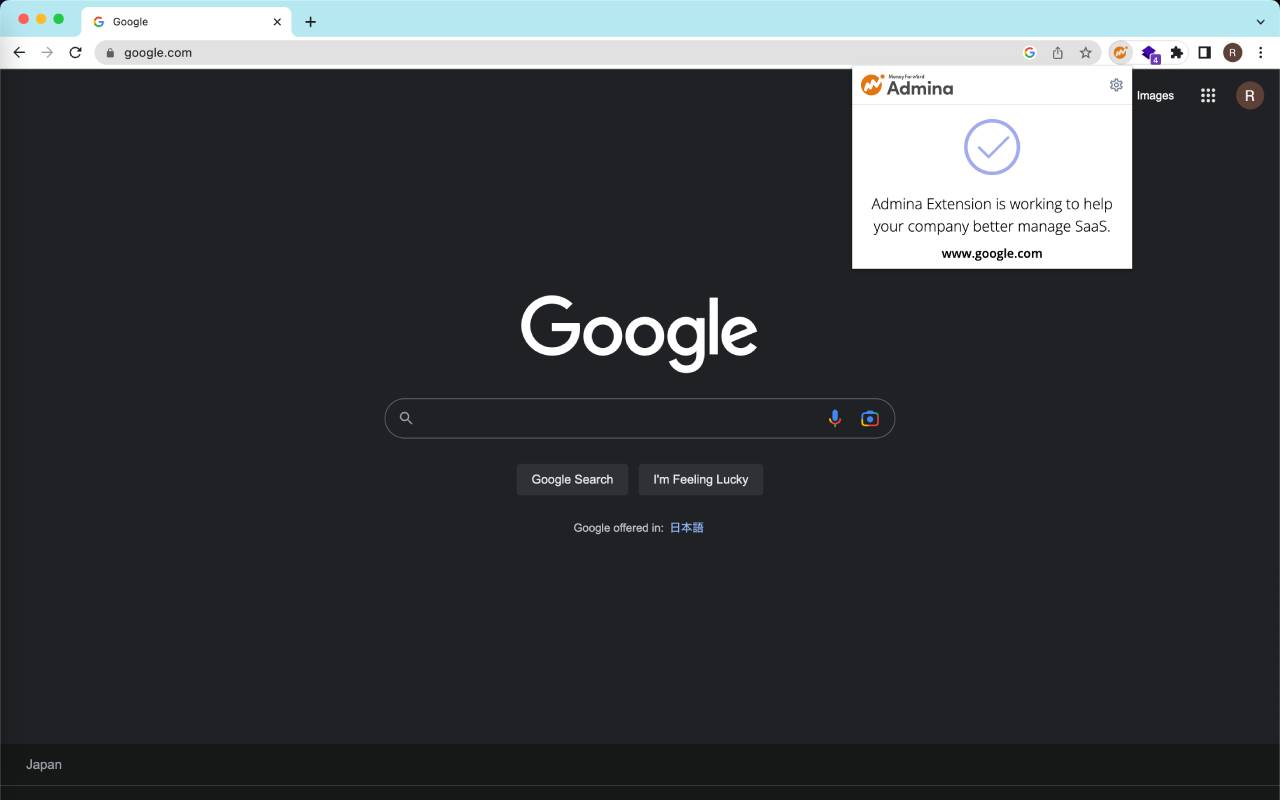Open Google Lens image search

click(869, 418)
